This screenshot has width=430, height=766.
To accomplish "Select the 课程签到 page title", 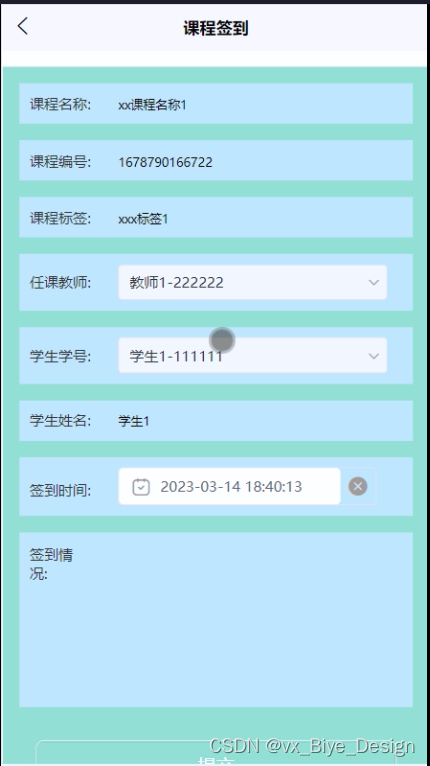I will coord(215,28).
